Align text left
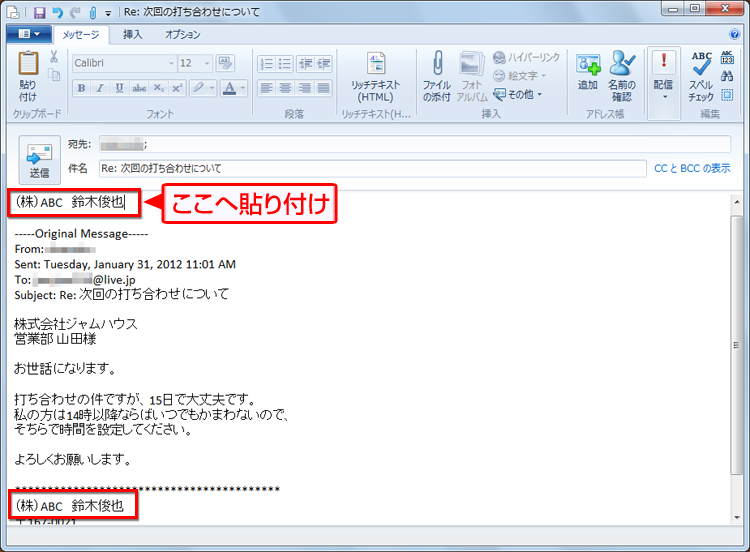Viewport: 750px width, 552px height. 266,88
